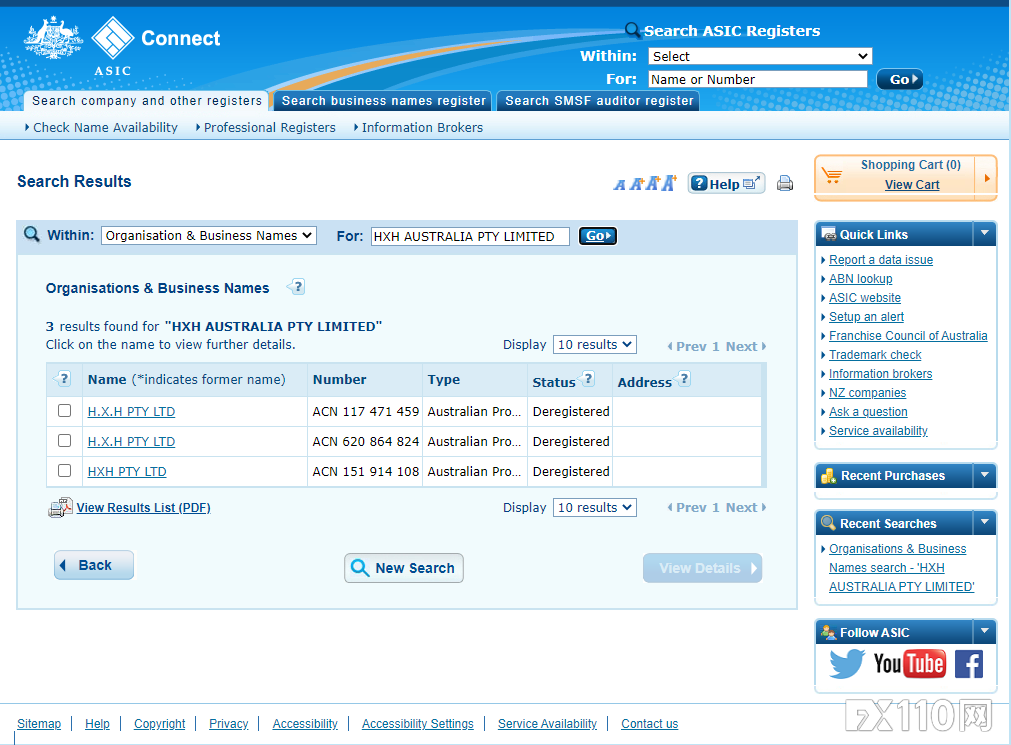Open the YouTube icon under Follow ASIC
The height and width of the screenshot is (745, 1011).
909,664
